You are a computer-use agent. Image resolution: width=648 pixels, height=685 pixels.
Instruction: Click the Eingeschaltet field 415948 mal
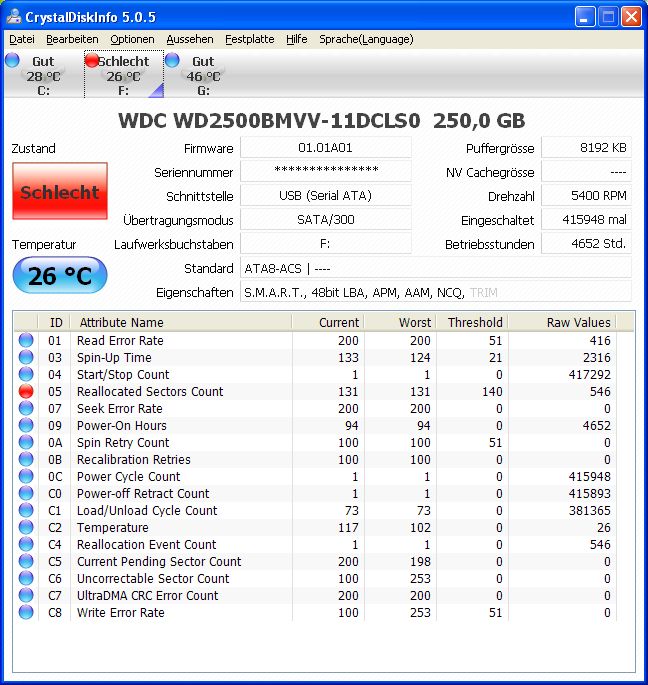[x=586, y=219]
